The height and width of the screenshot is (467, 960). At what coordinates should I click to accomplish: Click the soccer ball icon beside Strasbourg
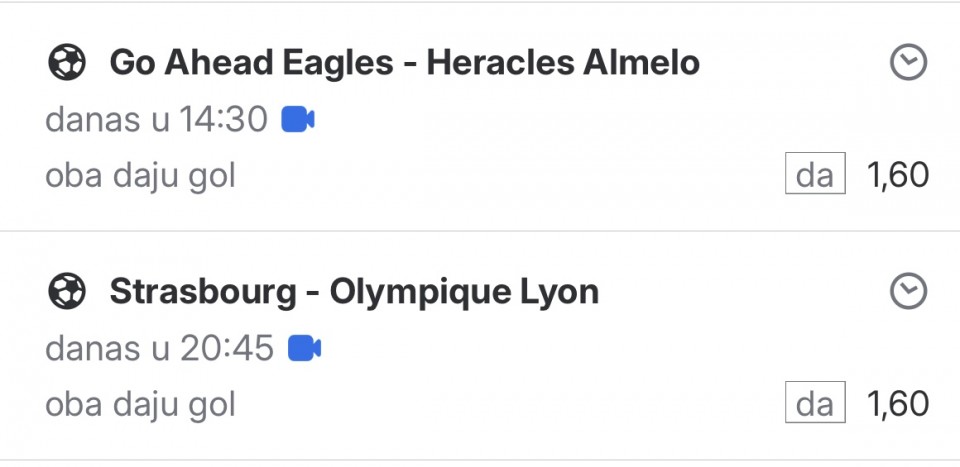(67, 292)
